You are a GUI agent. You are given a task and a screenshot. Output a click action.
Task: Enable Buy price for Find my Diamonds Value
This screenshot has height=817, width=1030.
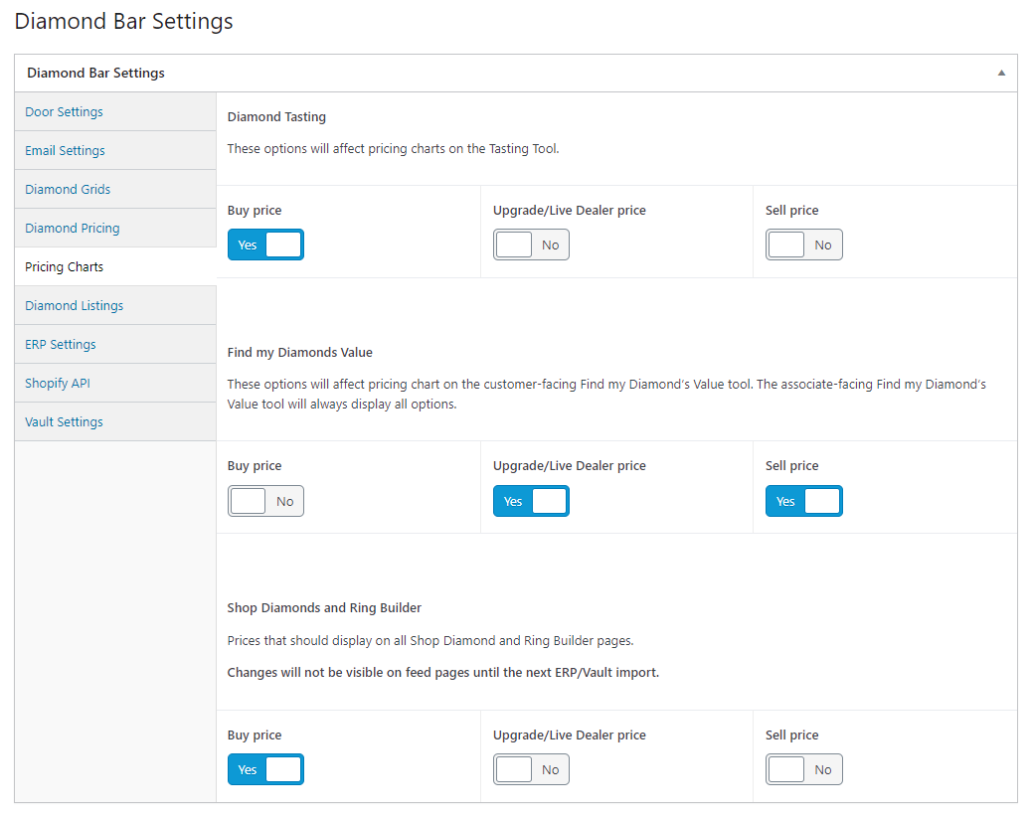click(x=265, y=501)
